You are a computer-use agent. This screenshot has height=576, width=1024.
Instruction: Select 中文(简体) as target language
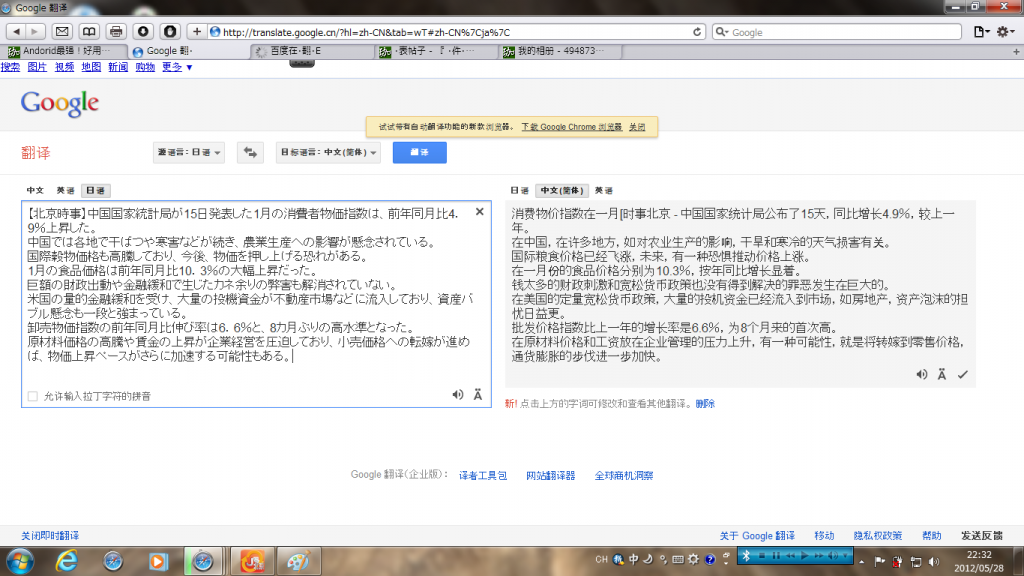(x=562, y=190)
